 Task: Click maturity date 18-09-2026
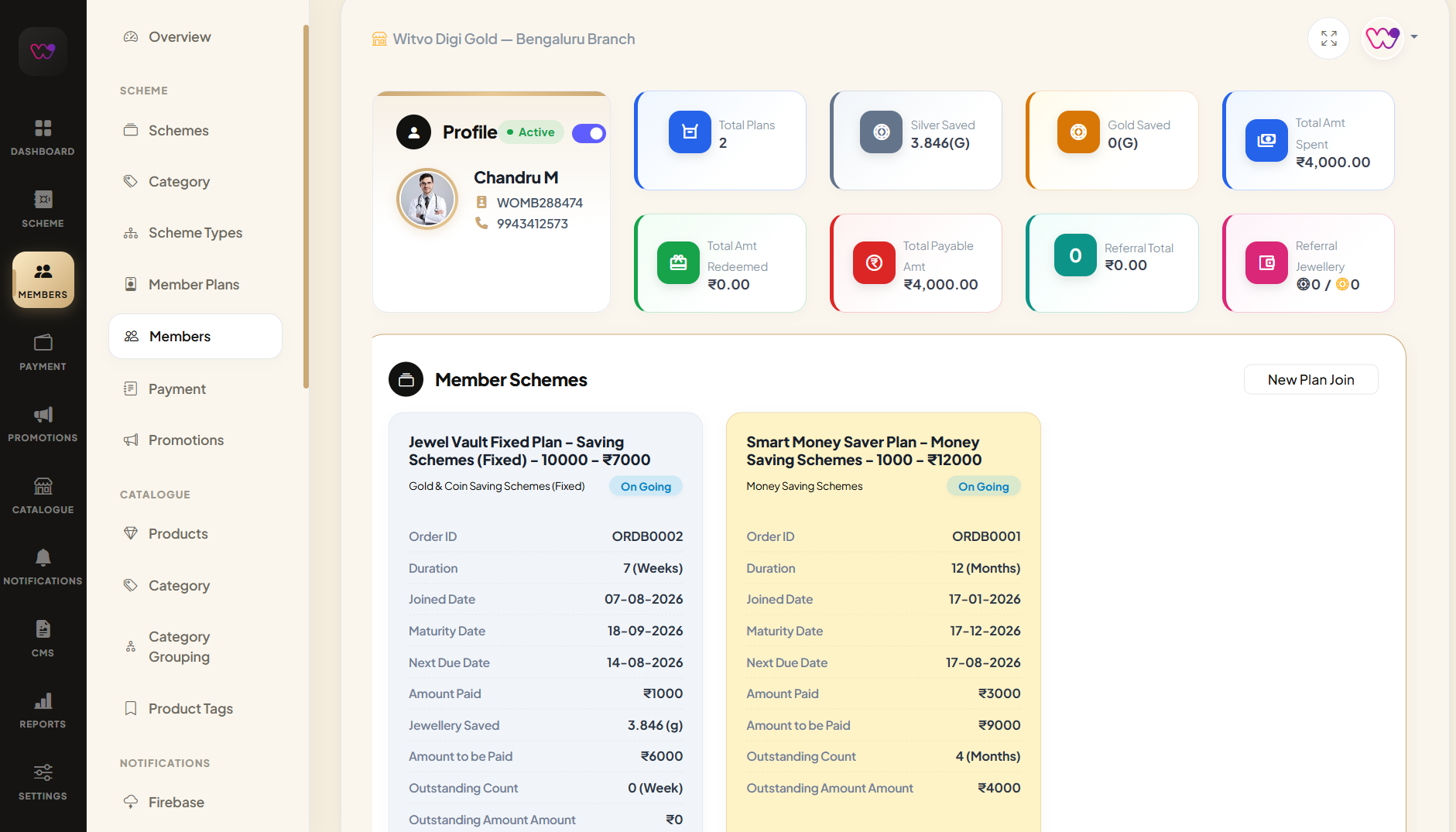(x=645, y=631)
